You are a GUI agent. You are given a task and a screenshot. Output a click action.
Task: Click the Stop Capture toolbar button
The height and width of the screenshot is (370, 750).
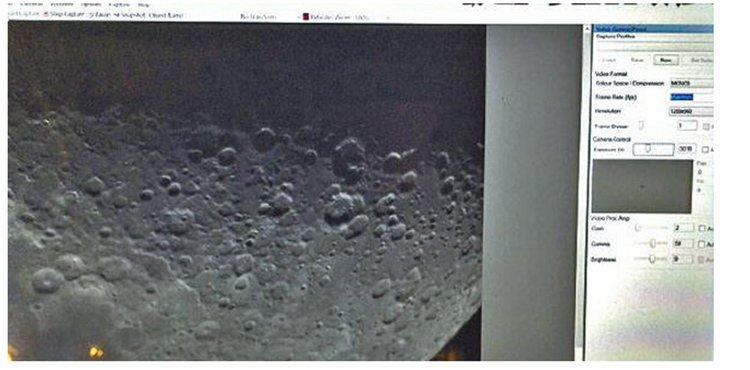point(65,15)
